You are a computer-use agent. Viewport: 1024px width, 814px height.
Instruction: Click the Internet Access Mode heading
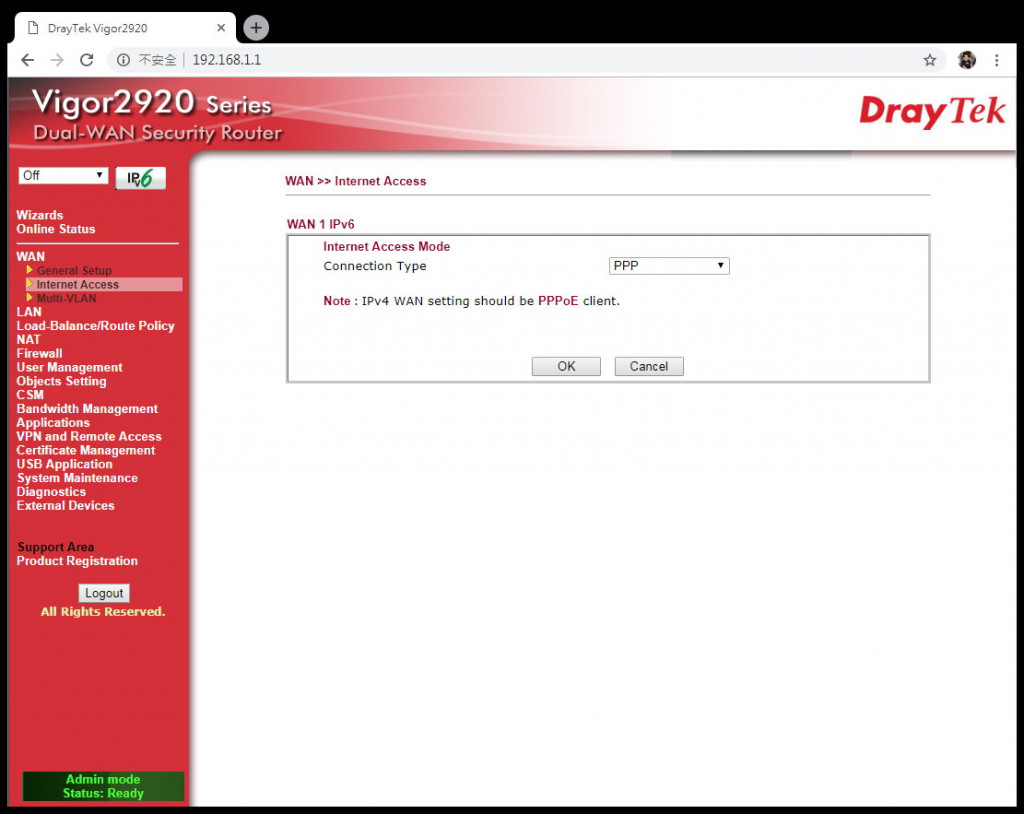pos(386,246)
